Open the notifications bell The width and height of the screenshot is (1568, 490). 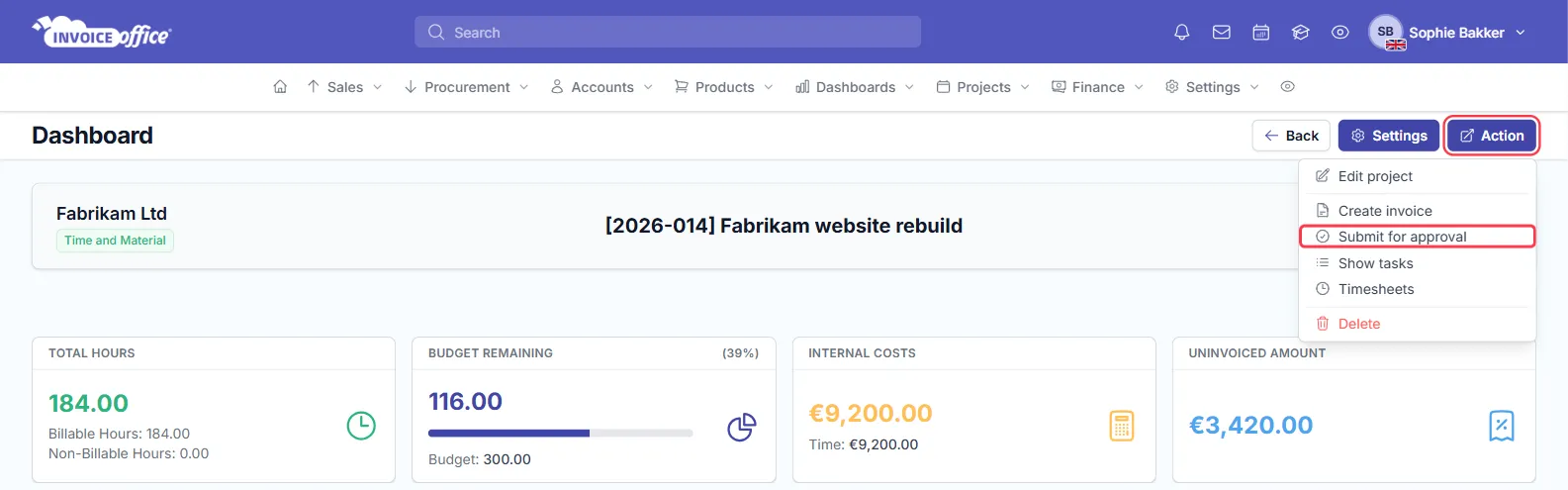coord(1181,33)
